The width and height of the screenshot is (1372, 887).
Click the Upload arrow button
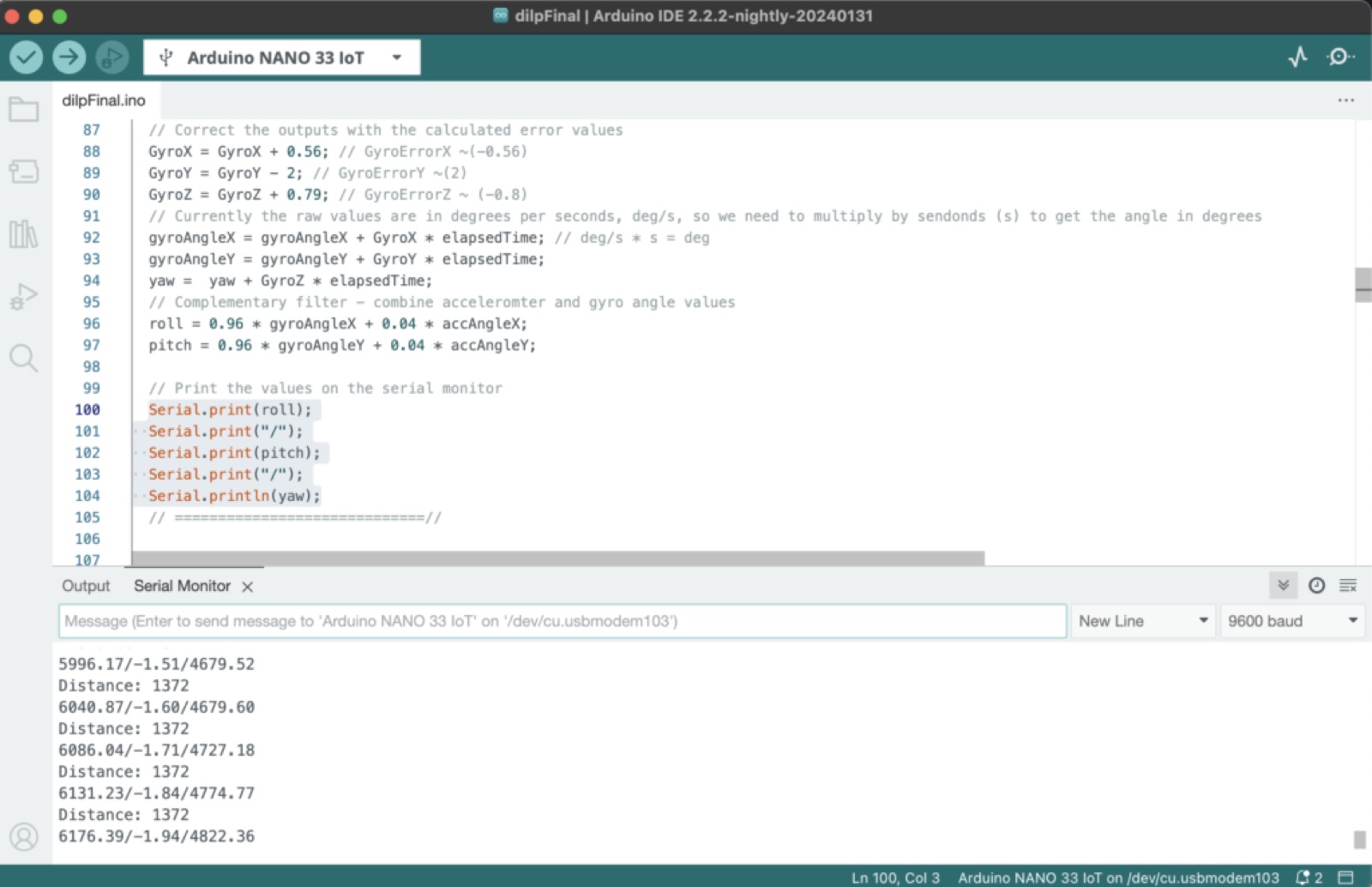(x=69, y=57)
